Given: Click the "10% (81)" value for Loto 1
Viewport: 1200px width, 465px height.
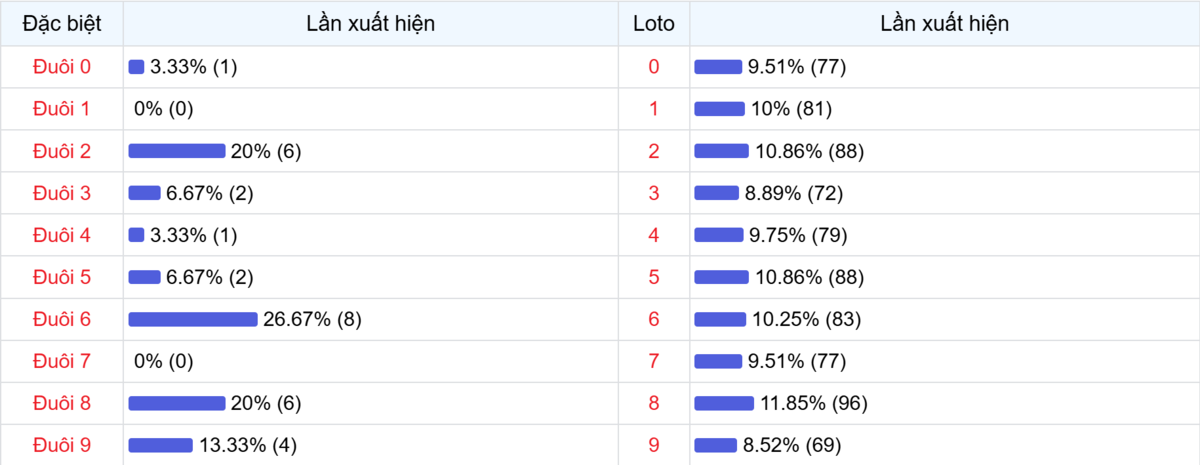Looking at the screenshot, I should (791, 109).
